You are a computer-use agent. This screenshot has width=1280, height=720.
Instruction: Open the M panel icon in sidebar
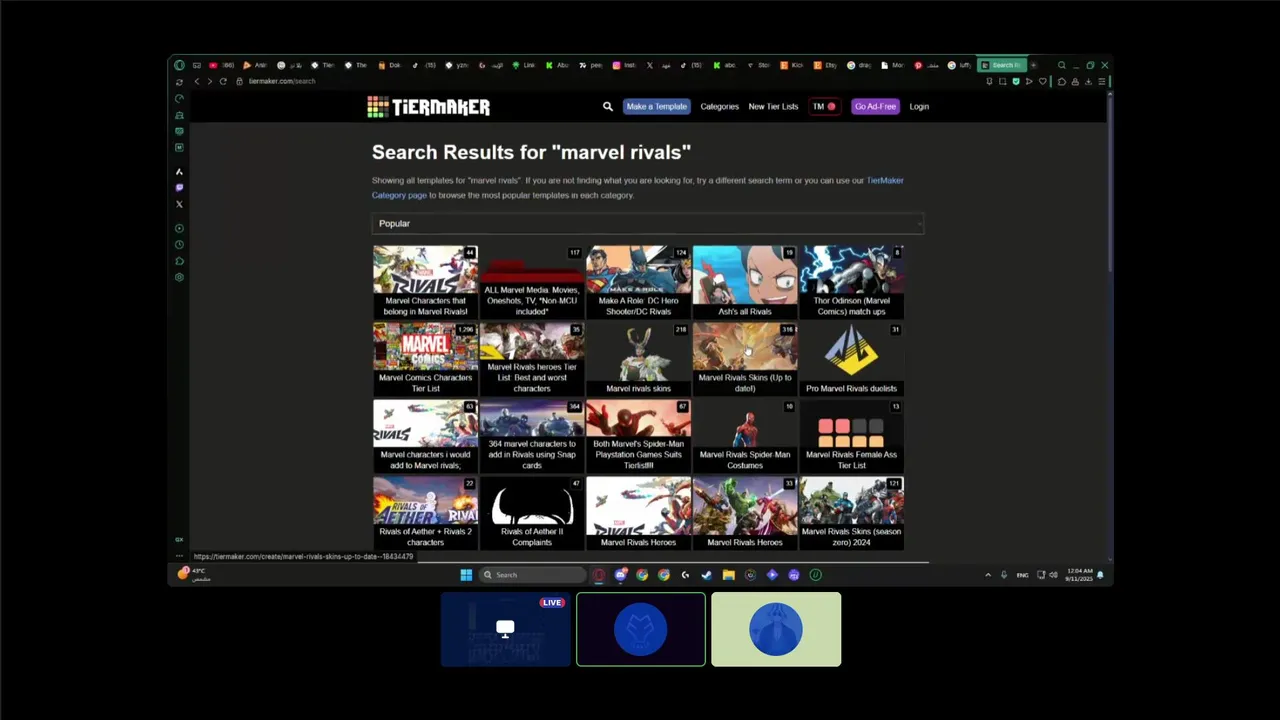(179, 147)
